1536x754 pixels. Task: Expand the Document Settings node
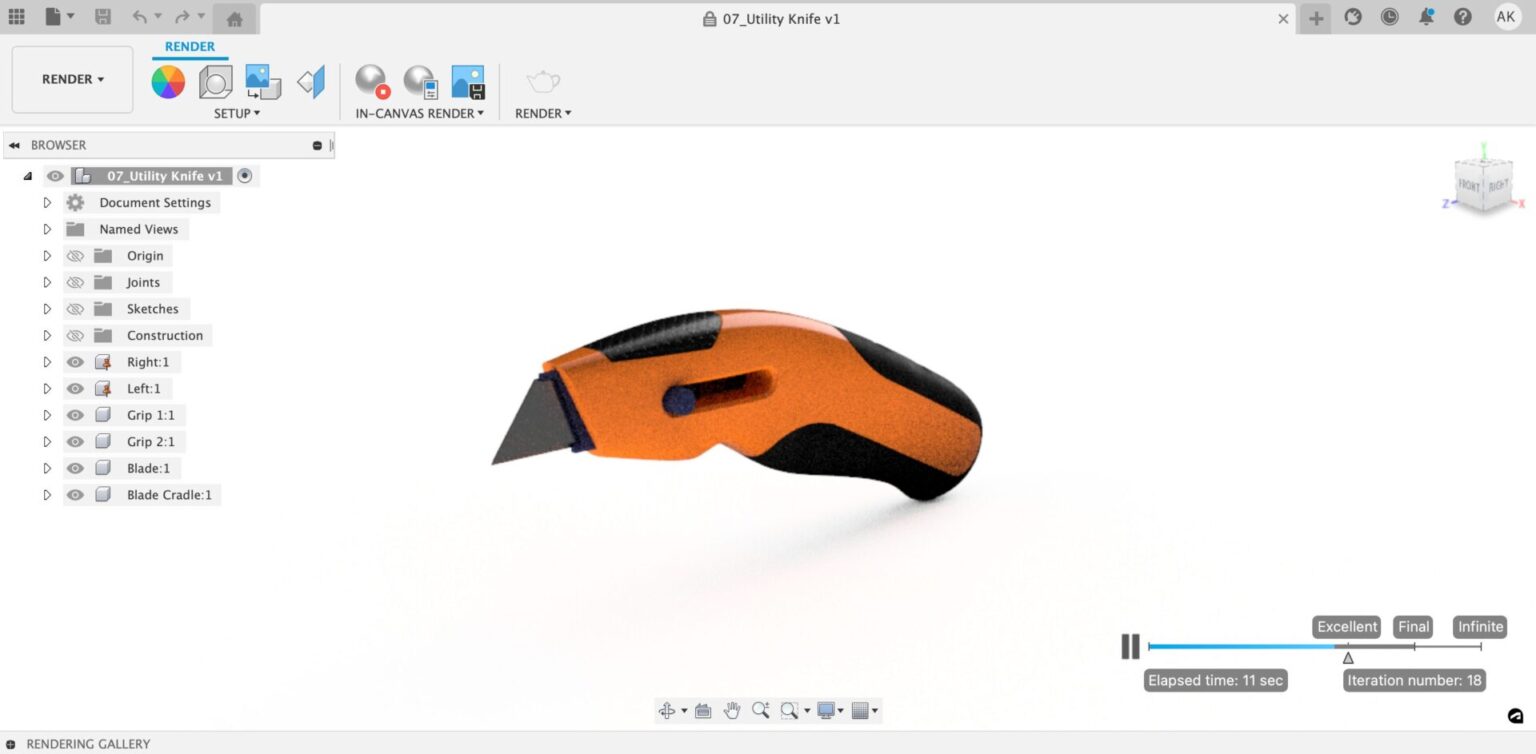pyautogui.click(x=46, y=202)
